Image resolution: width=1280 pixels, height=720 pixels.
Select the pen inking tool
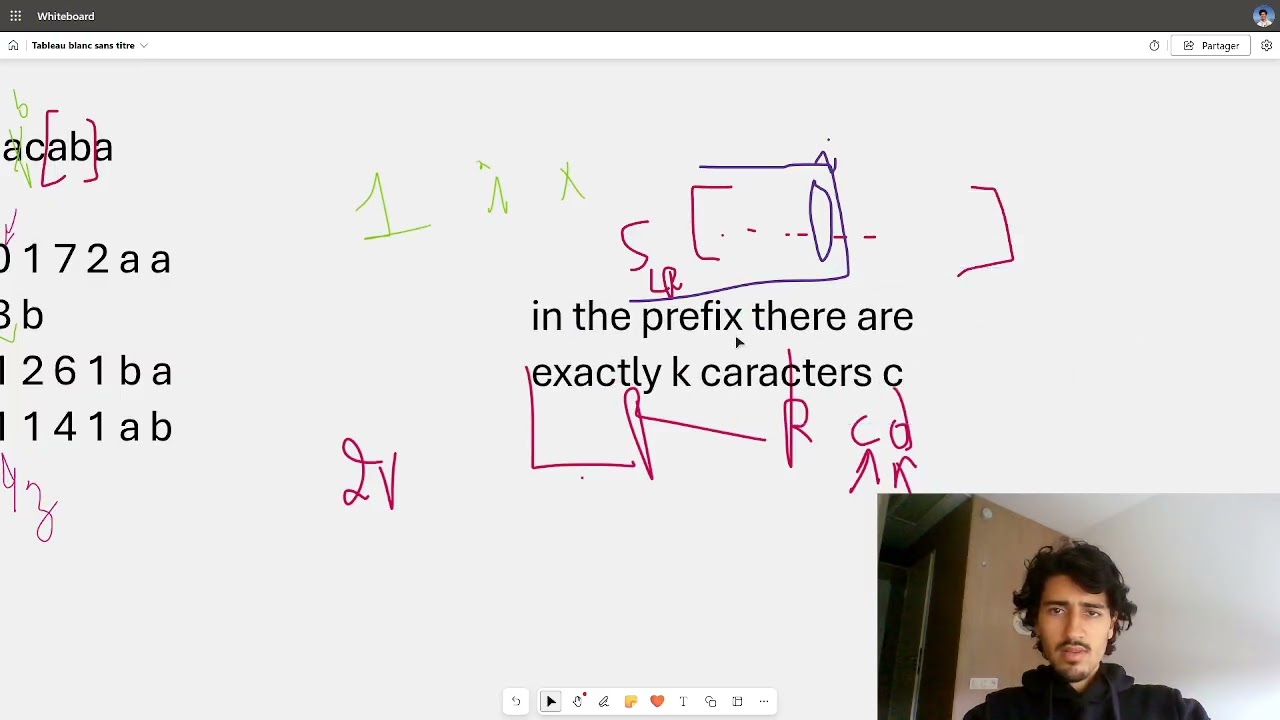click(x=604, y=701)
